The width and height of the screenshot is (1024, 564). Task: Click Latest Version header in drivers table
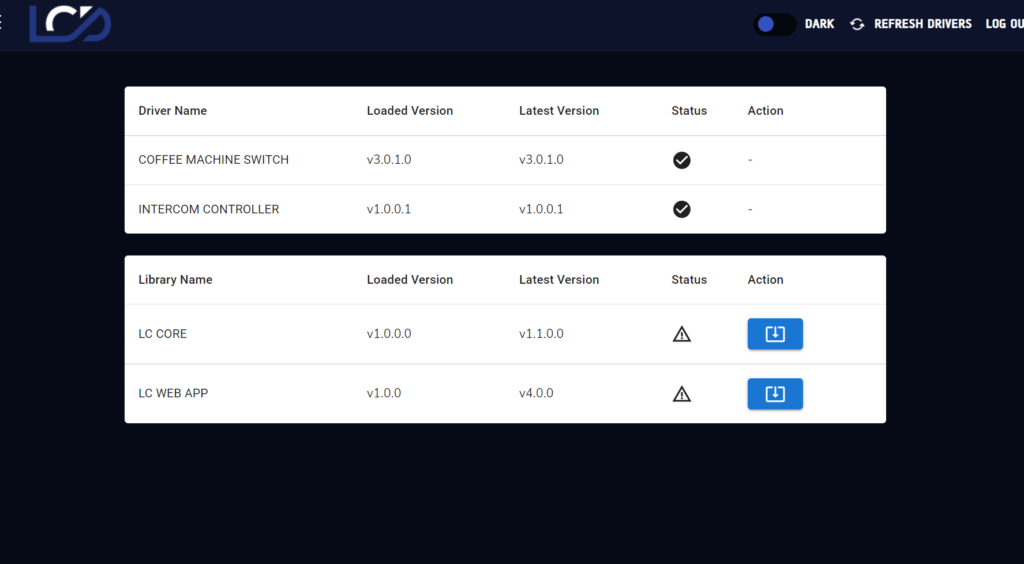click(559, 111)
